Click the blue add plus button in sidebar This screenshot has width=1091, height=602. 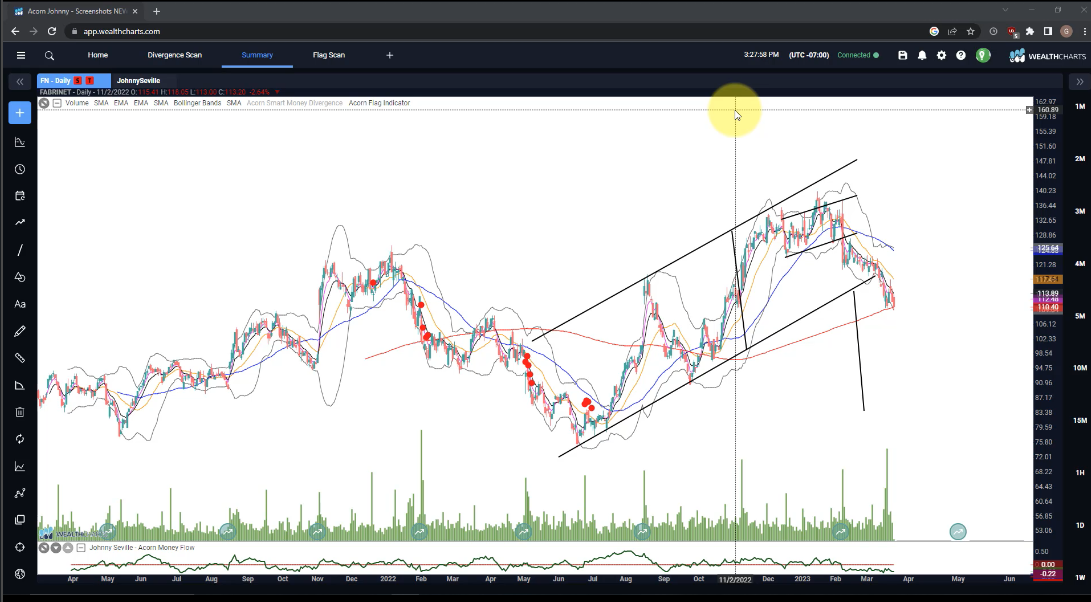tap(19, 113)
